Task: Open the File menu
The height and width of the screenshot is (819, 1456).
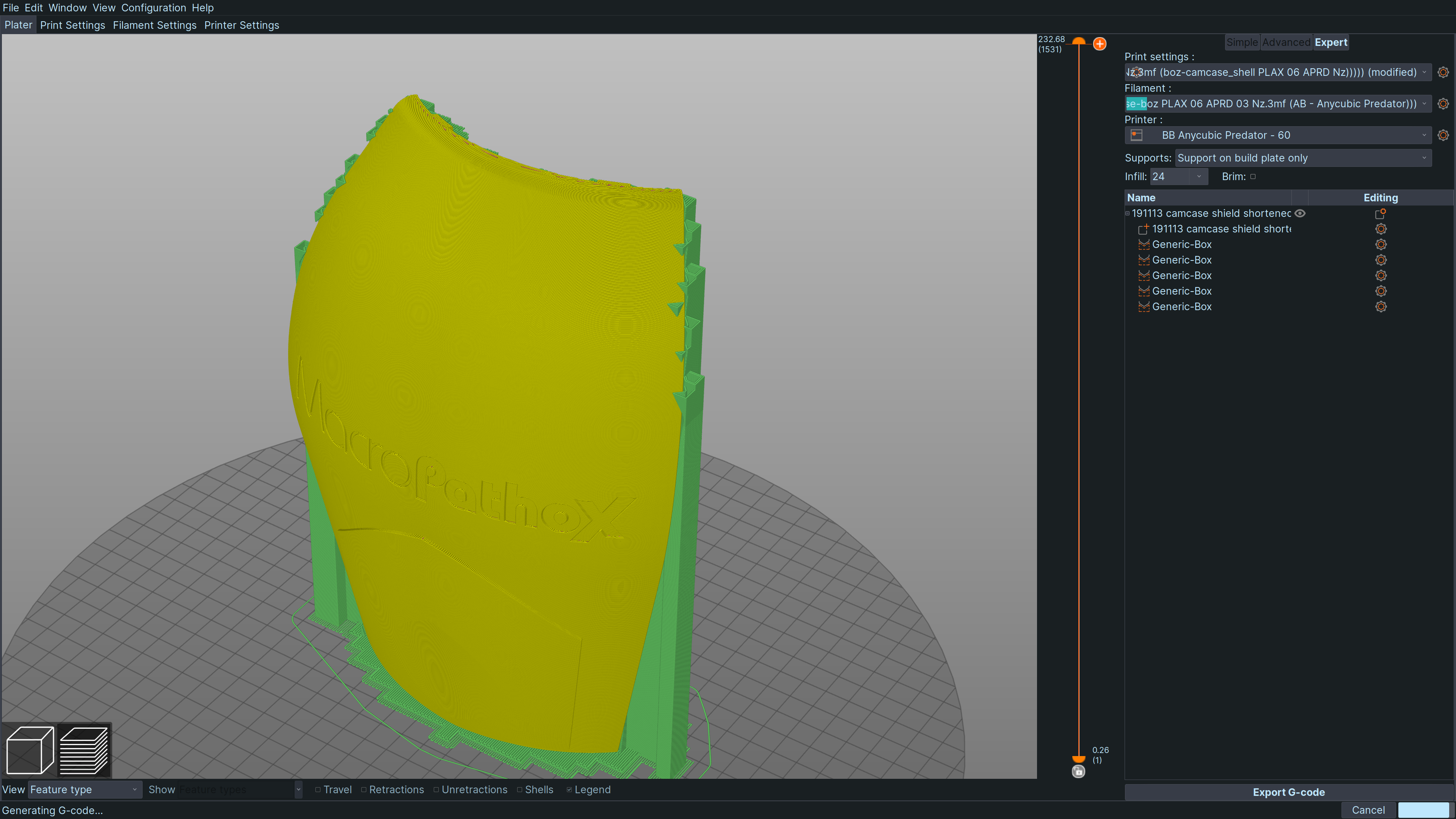Action: point(11,8)
